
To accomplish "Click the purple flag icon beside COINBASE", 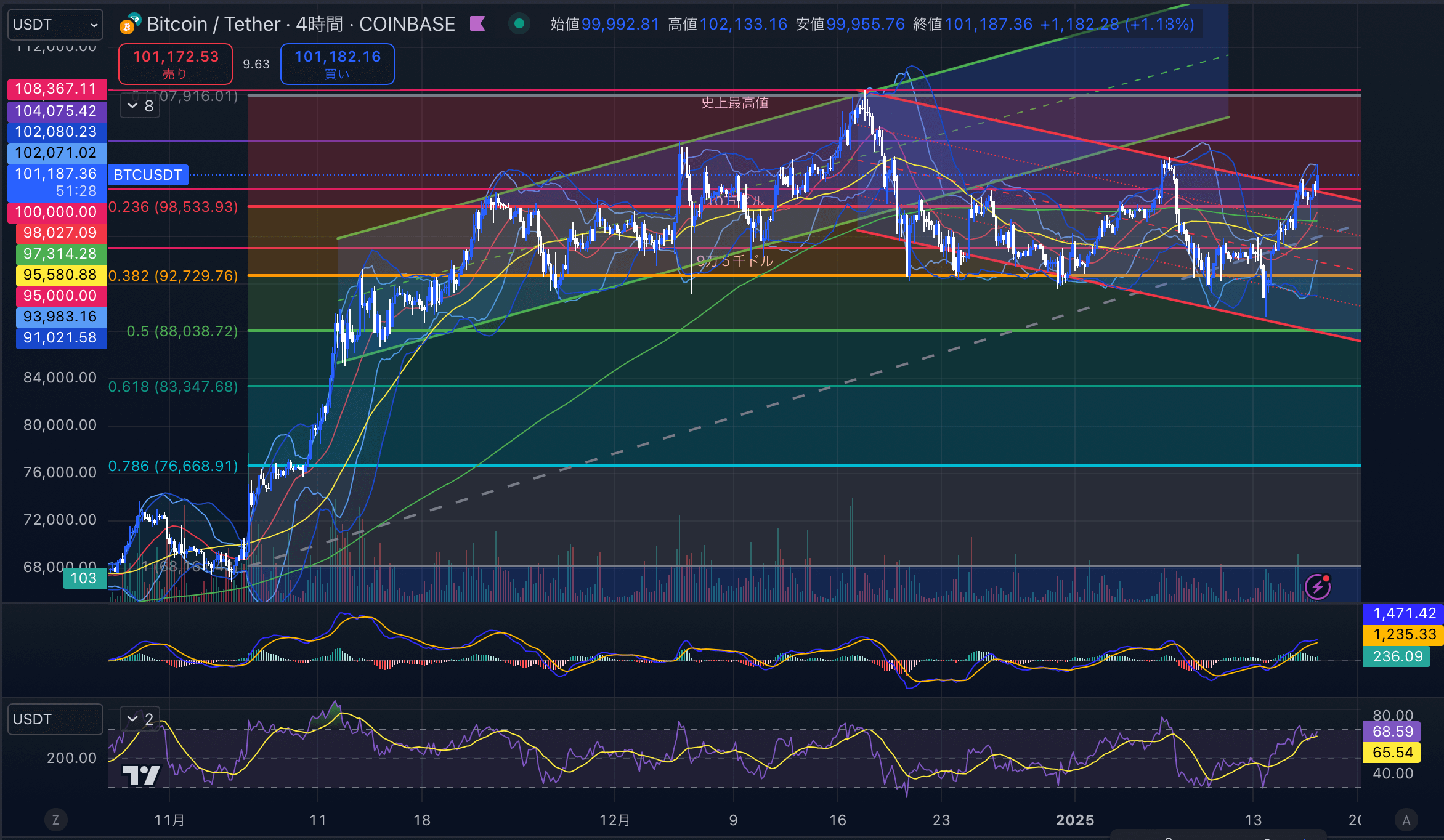I will point(477,24).
